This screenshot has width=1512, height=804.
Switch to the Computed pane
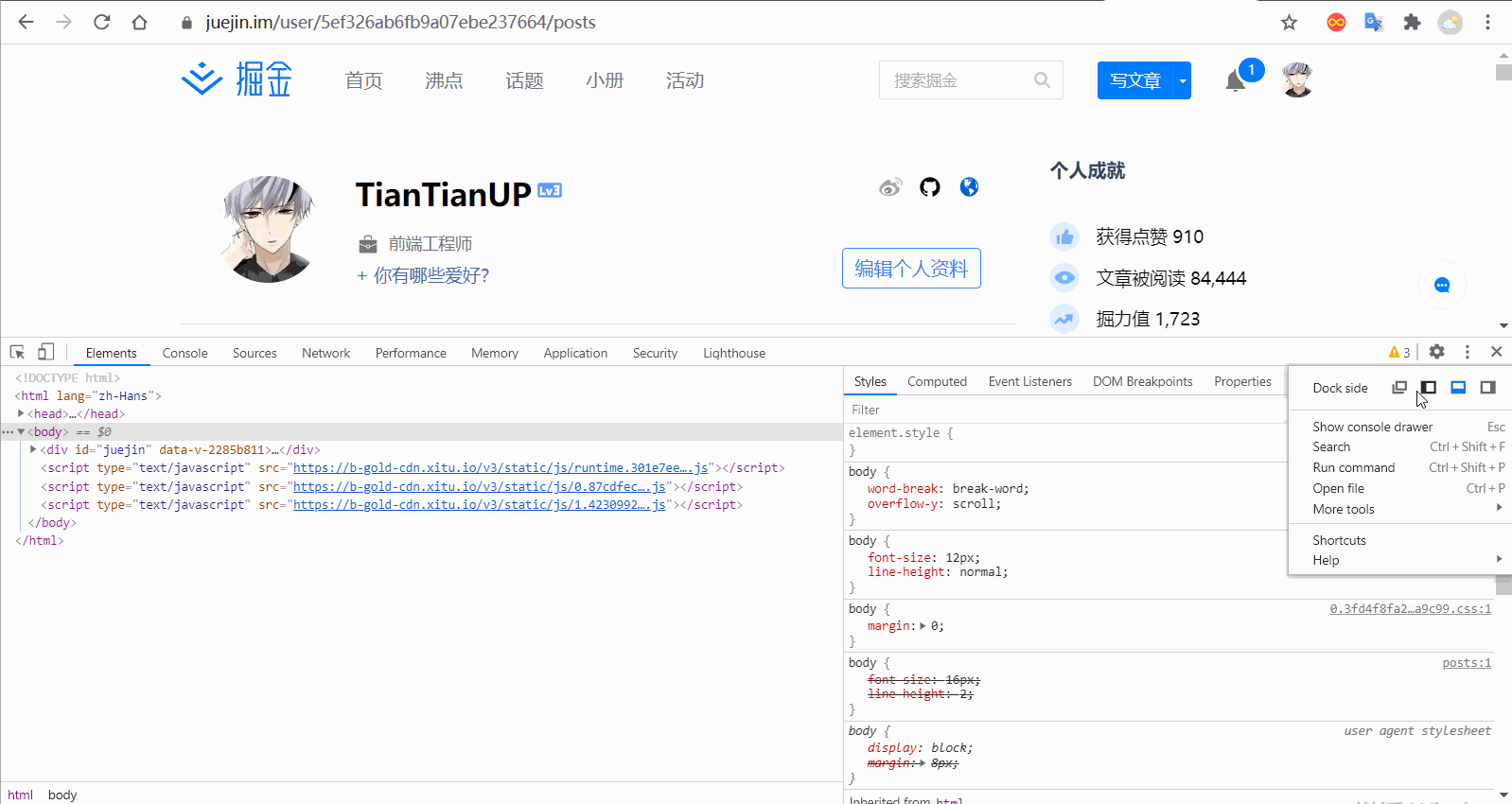937,381
